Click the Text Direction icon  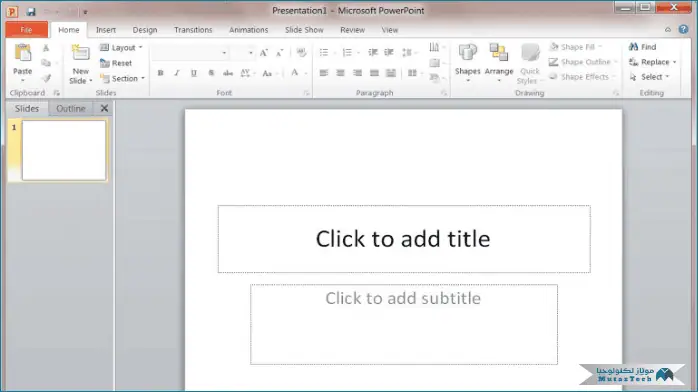[x=434, y=47]
